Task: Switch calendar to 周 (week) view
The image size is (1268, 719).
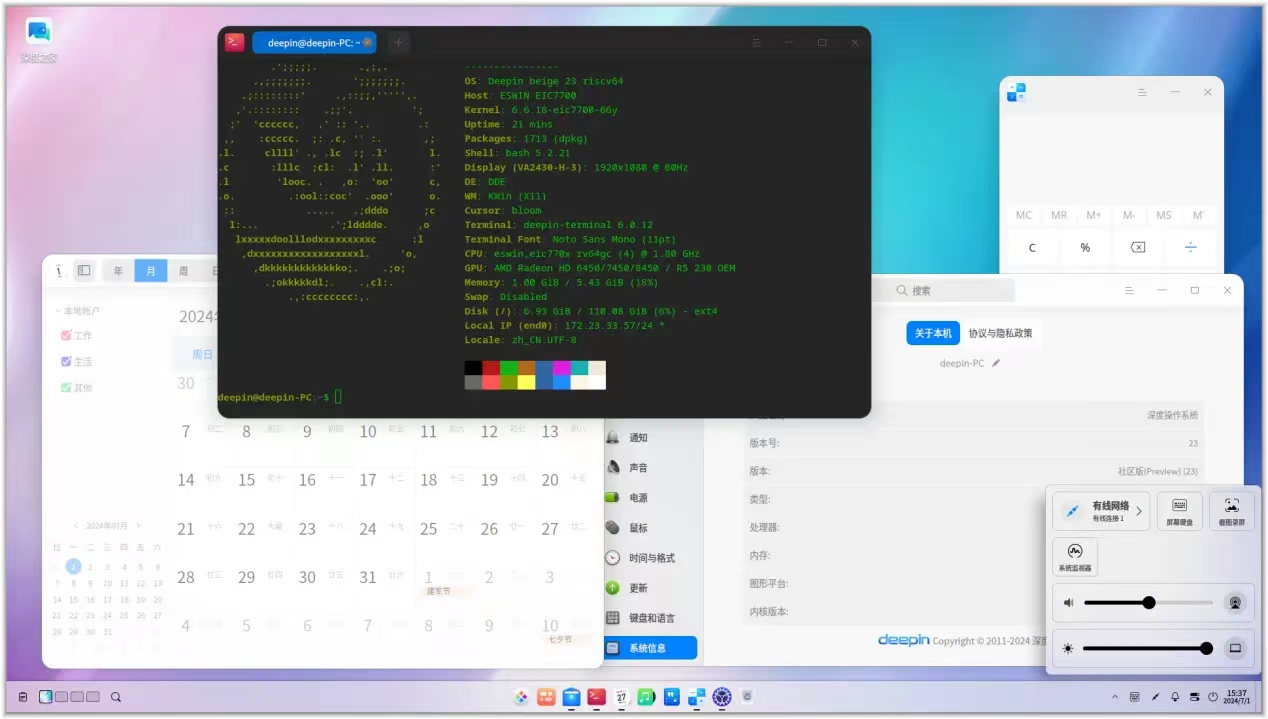Action: [183, 270]
